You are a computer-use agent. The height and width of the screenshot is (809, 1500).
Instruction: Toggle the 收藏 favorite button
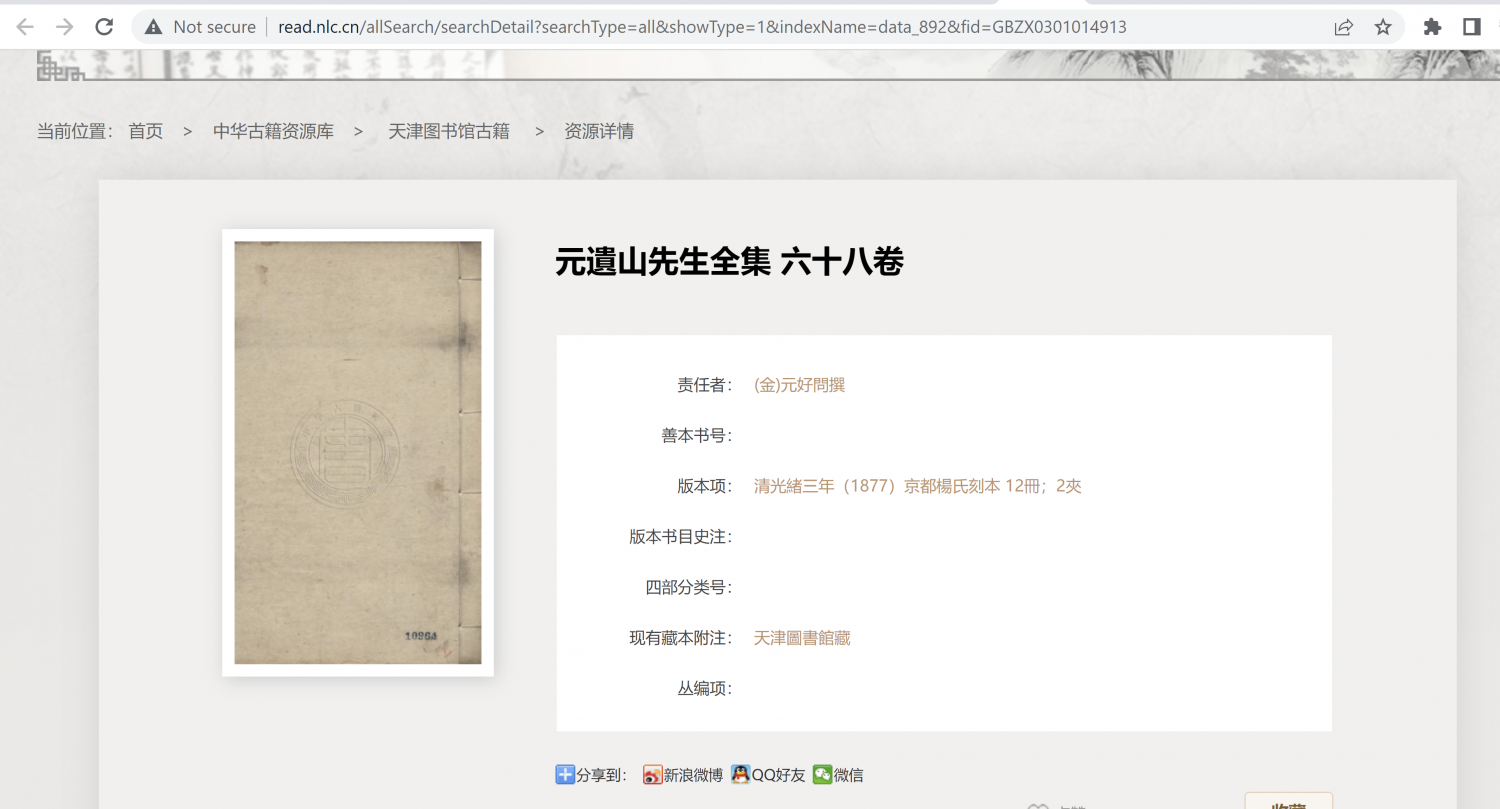click(x=1288, y=804)
